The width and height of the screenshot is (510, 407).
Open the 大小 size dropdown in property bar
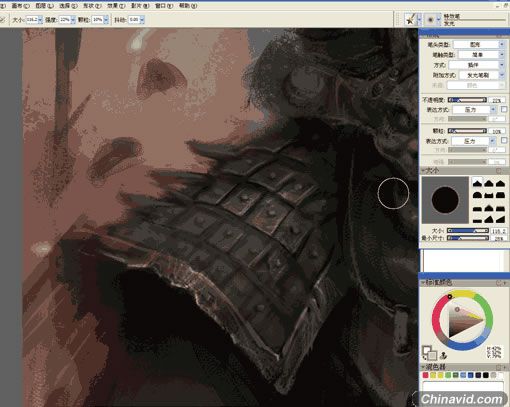click(40, 20)
